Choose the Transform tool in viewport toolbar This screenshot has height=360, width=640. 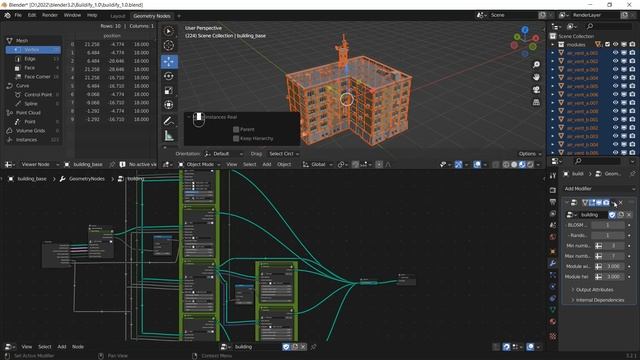click(x=169, y=105)
